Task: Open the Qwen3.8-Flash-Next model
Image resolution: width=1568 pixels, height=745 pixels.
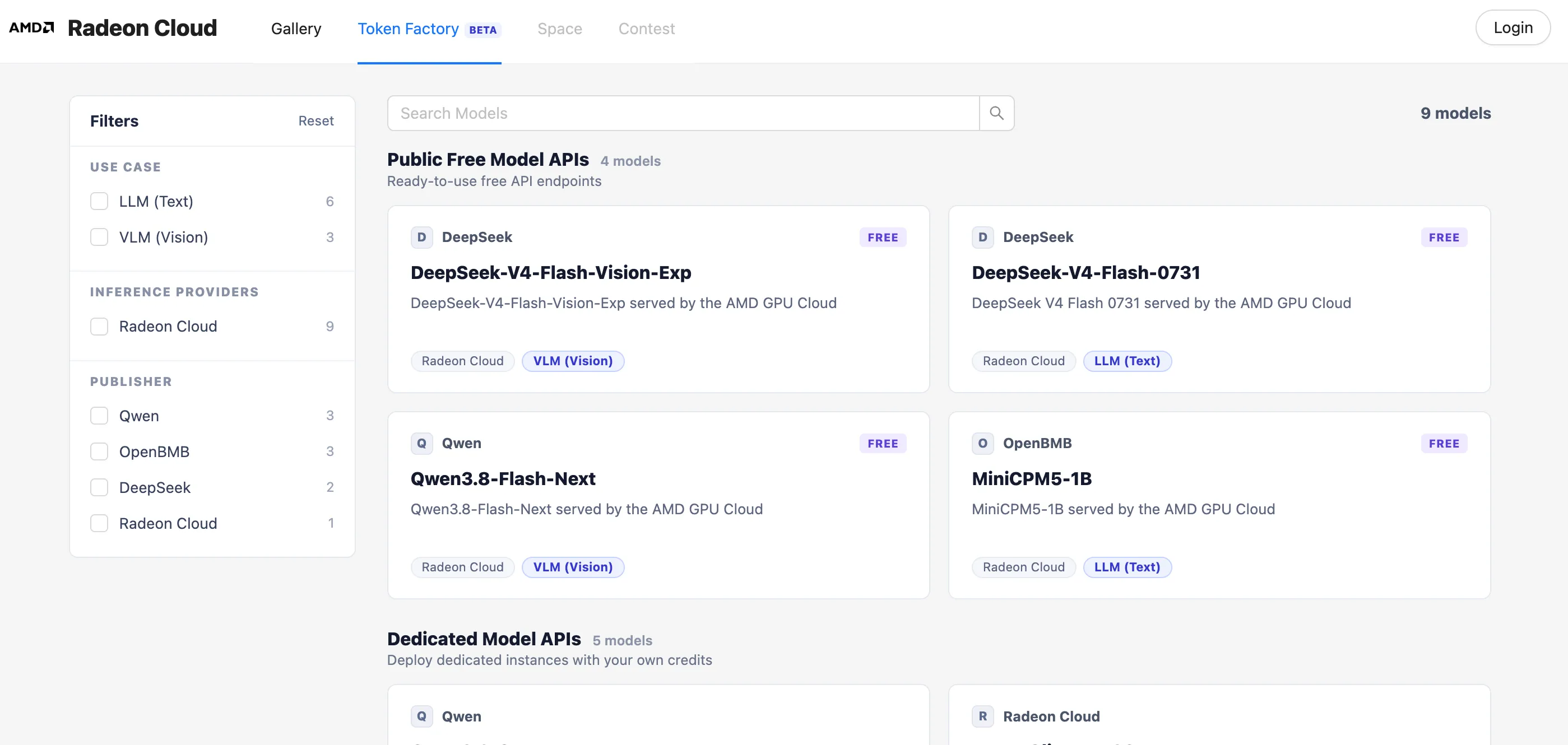Action: tap(503, 479)
